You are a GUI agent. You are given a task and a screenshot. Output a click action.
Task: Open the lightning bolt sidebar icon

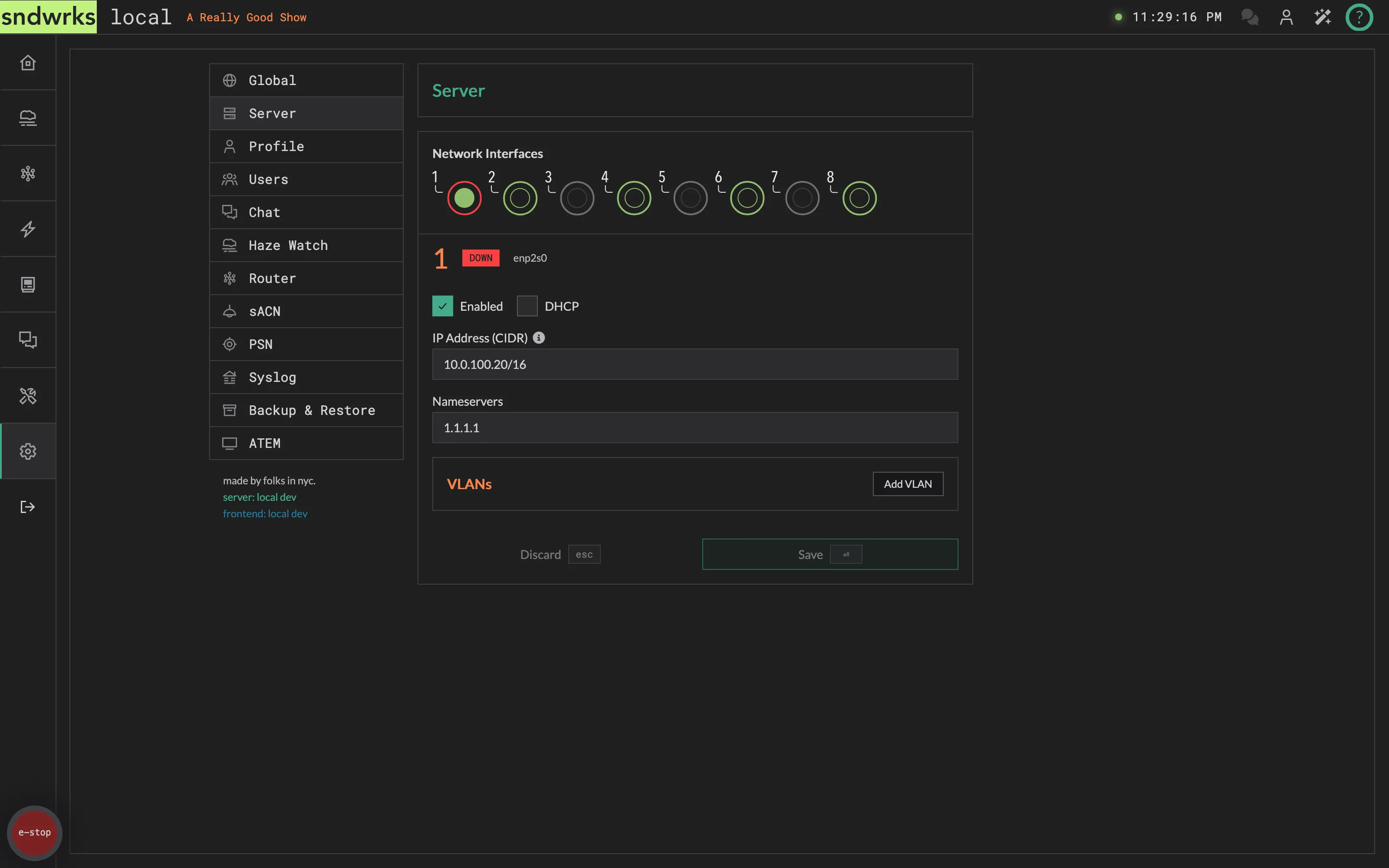[27, 229]
